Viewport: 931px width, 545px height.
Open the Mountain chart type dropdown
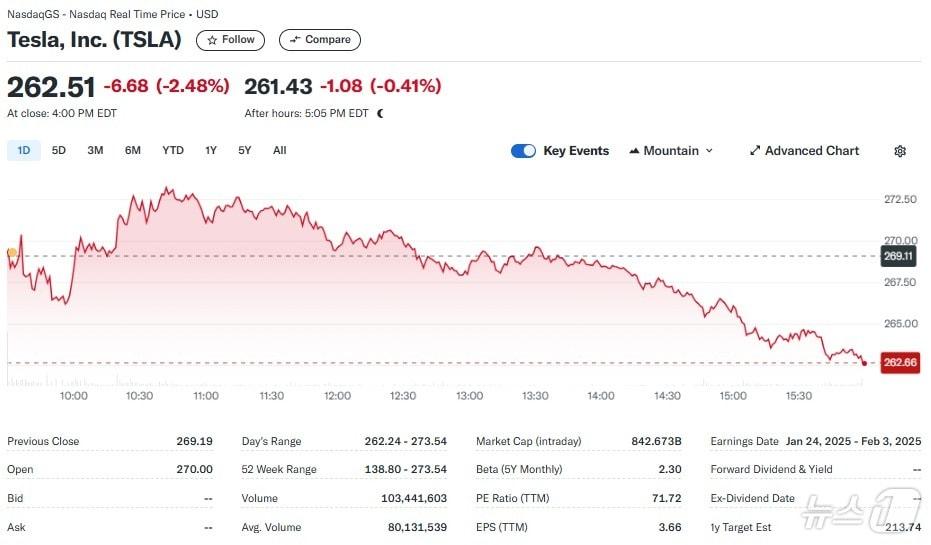click(x=671, y=151)
